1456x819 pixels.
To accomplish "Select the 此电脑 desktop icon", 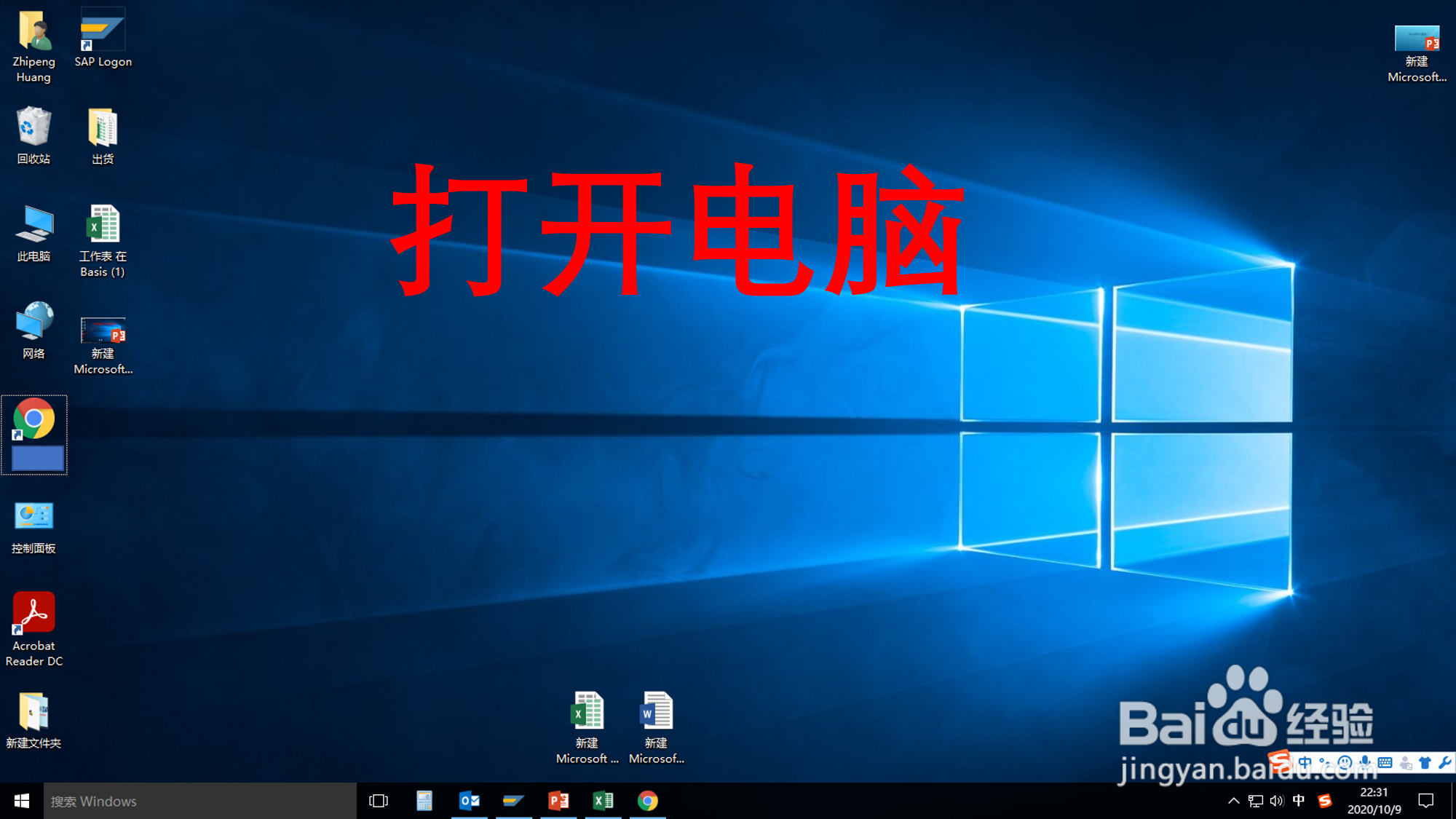I will 33,226.
